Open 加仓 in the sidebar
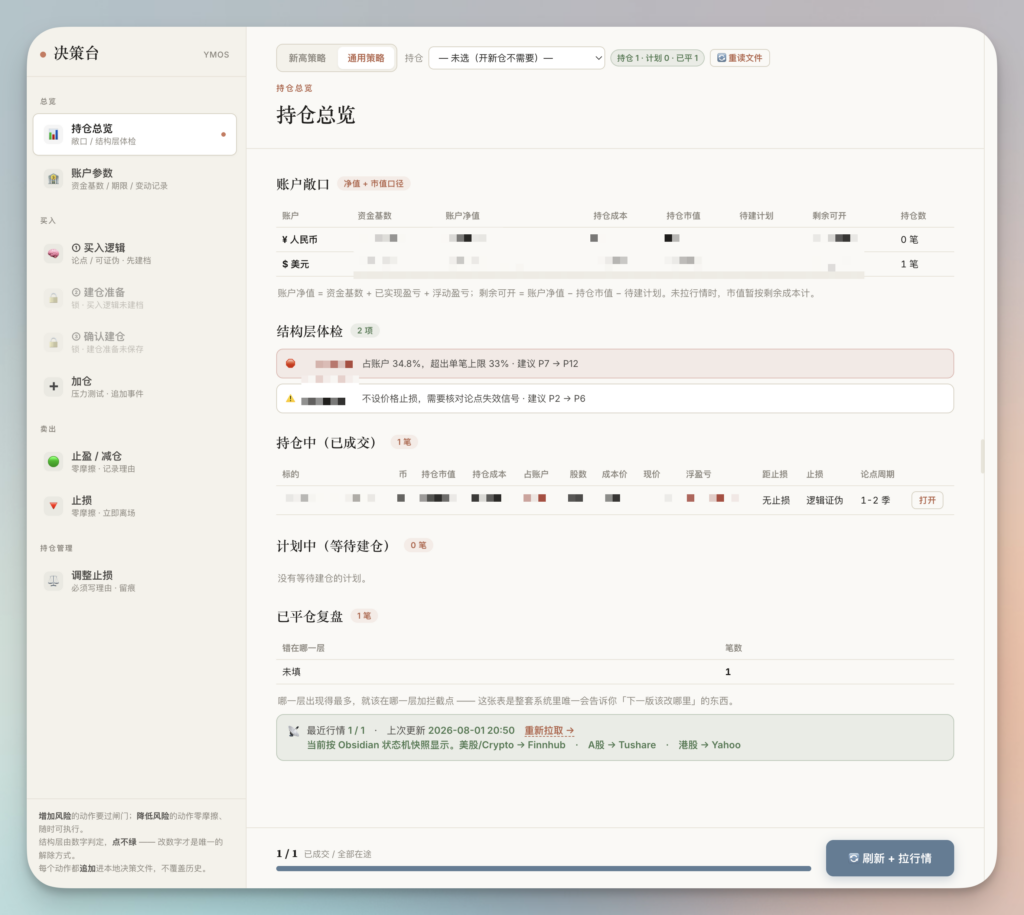Viewport: 1024px width, 915px height. coord(135,387)
